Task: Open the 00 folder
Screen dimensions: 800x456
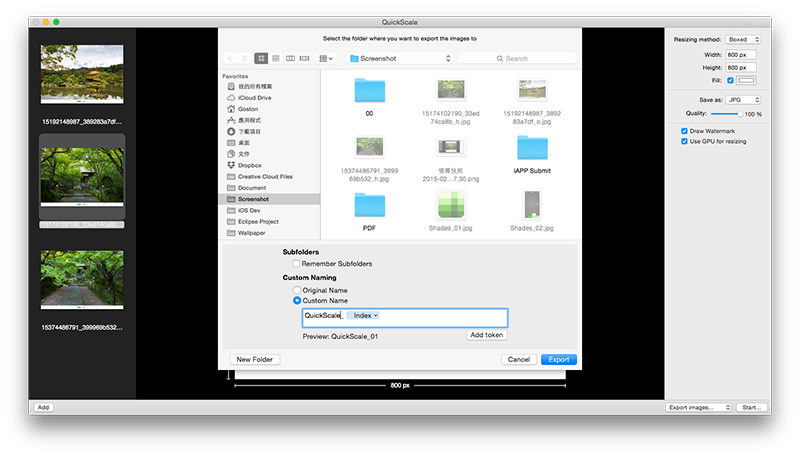Action: (369, 91)
